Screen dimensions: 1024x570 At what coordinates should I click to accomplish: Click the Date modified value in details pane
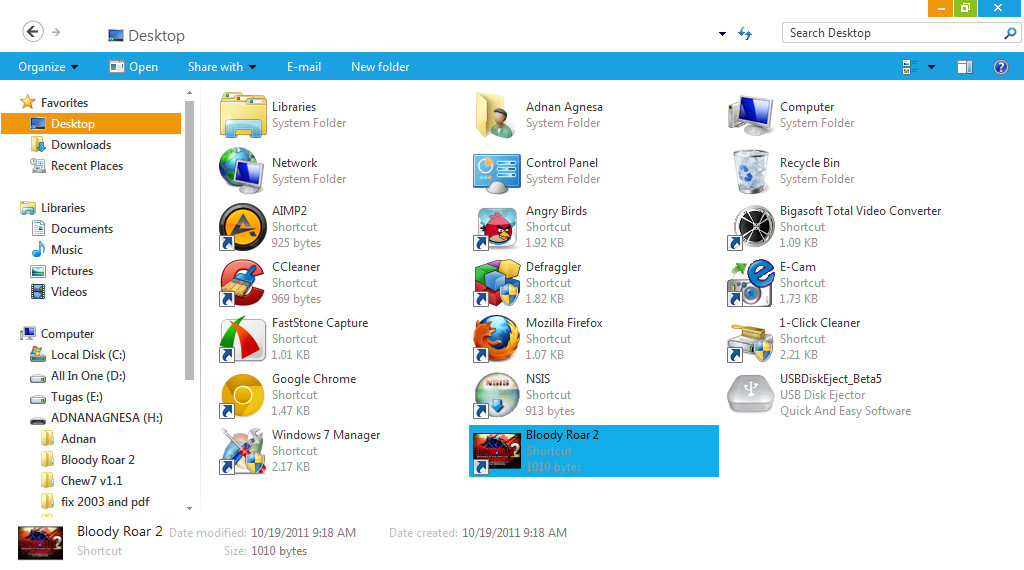click(303, 533)
